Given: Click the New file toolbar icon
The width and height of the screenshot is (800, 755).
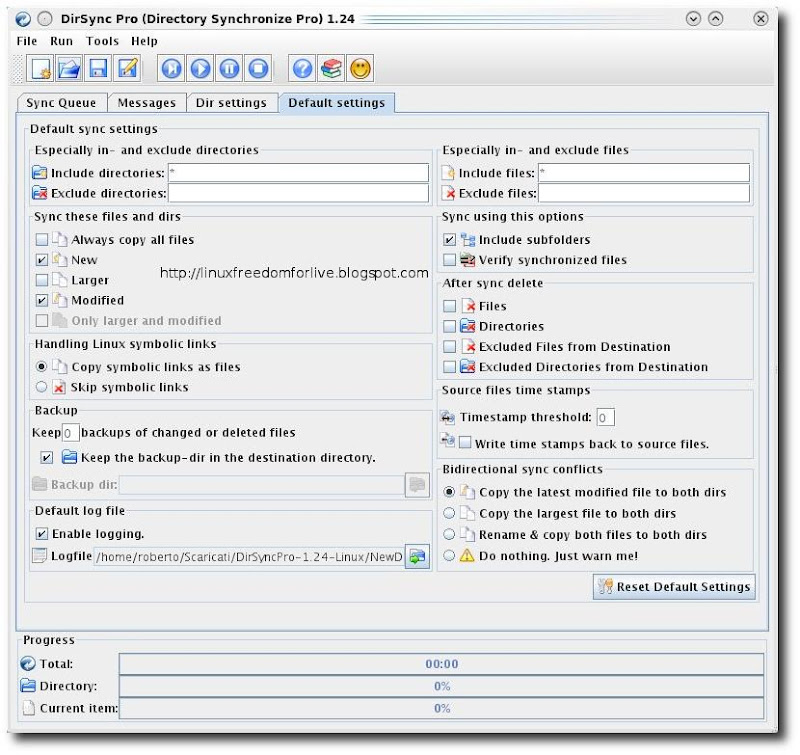Looking at the screenshot, I should [x=40, y=69].
